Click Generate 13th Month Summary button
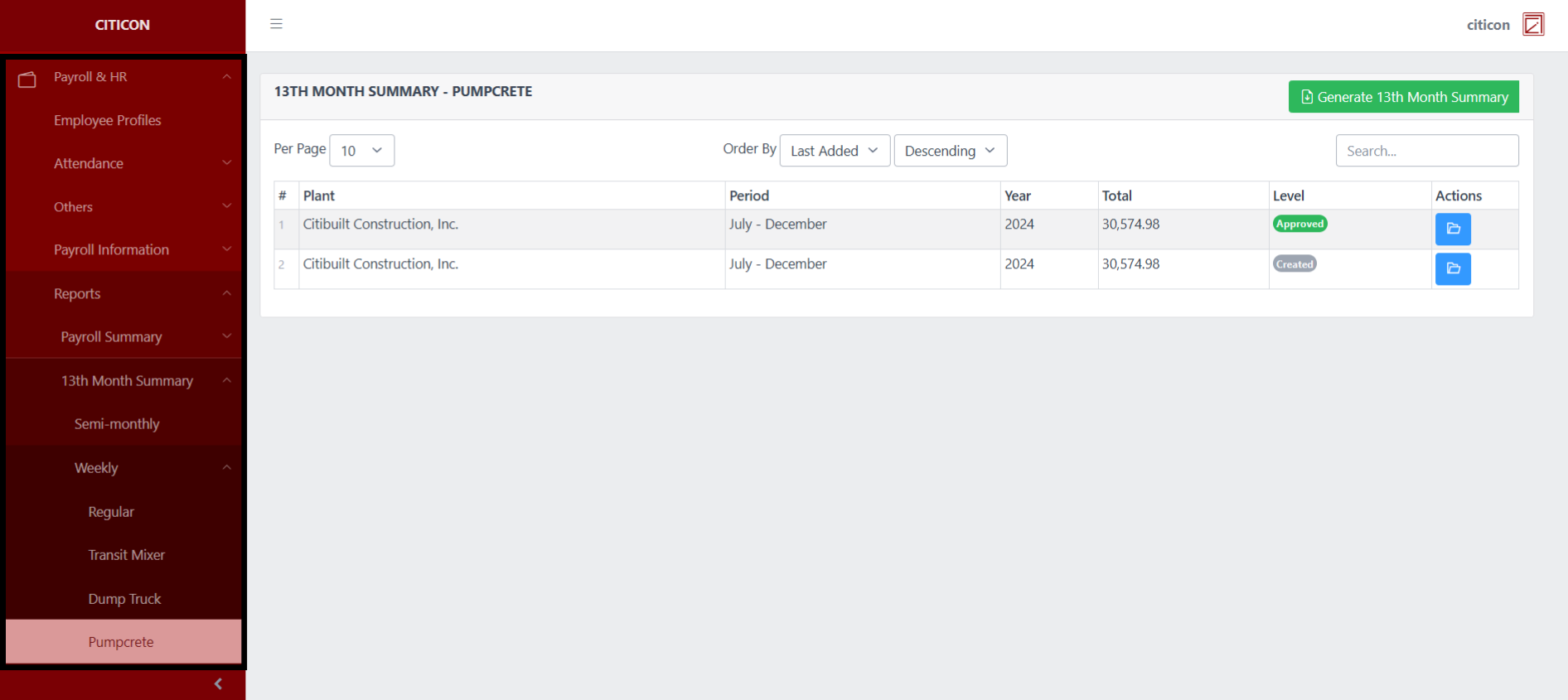 (x=1403, y=97)
